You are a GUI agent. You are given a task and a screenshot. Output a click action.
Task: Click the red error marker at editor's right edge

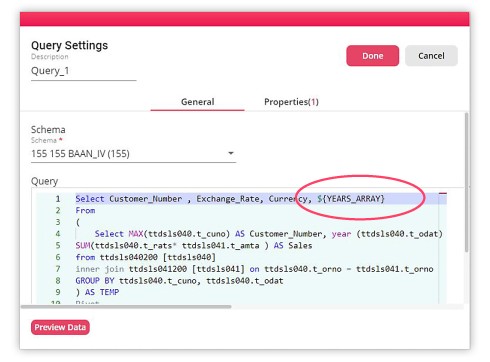tap(443, 193)
